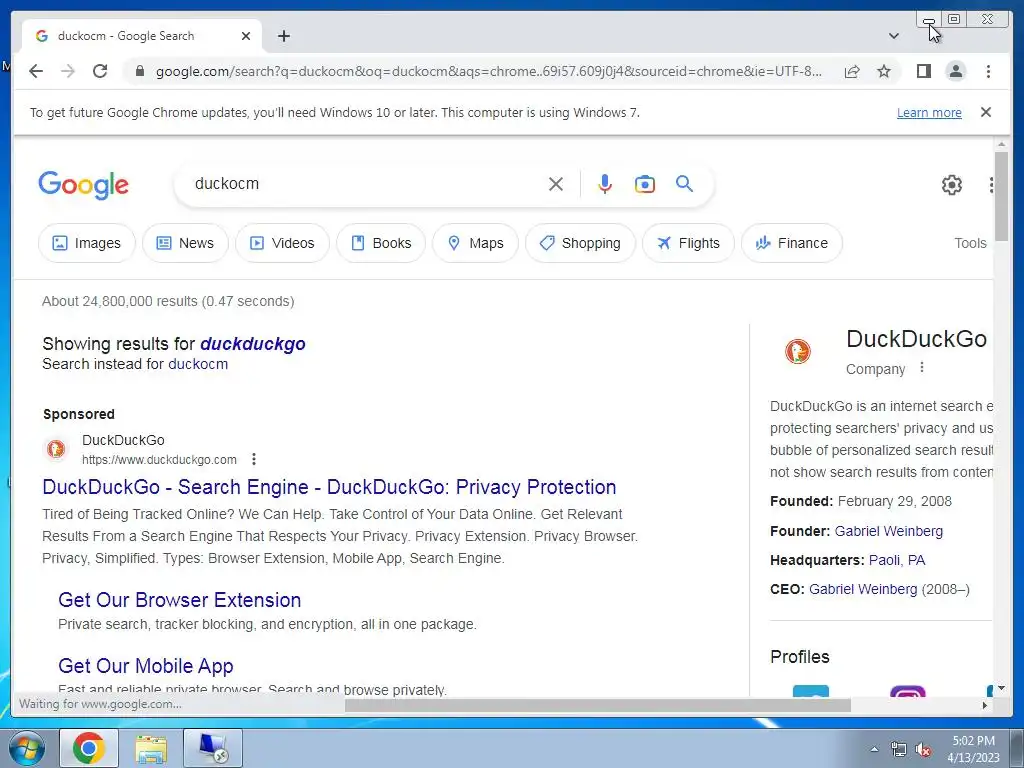The height and width of the screenshot is (768, 1024).
Task: Bookmark this tab with the star
Action: (884, 71)
